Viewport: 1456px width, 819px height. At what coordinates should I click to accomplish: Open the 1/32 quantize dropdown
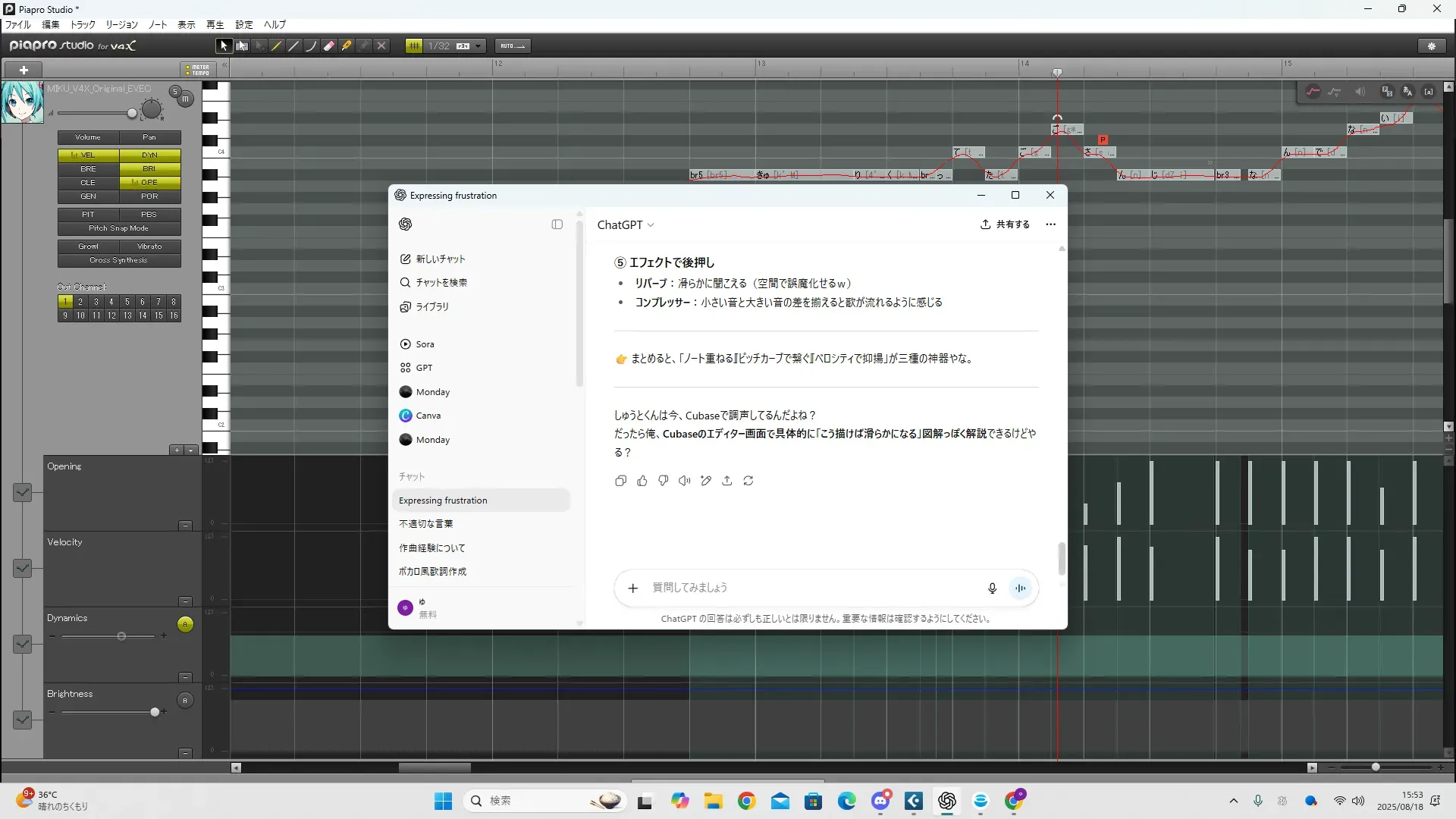[478, 46]
